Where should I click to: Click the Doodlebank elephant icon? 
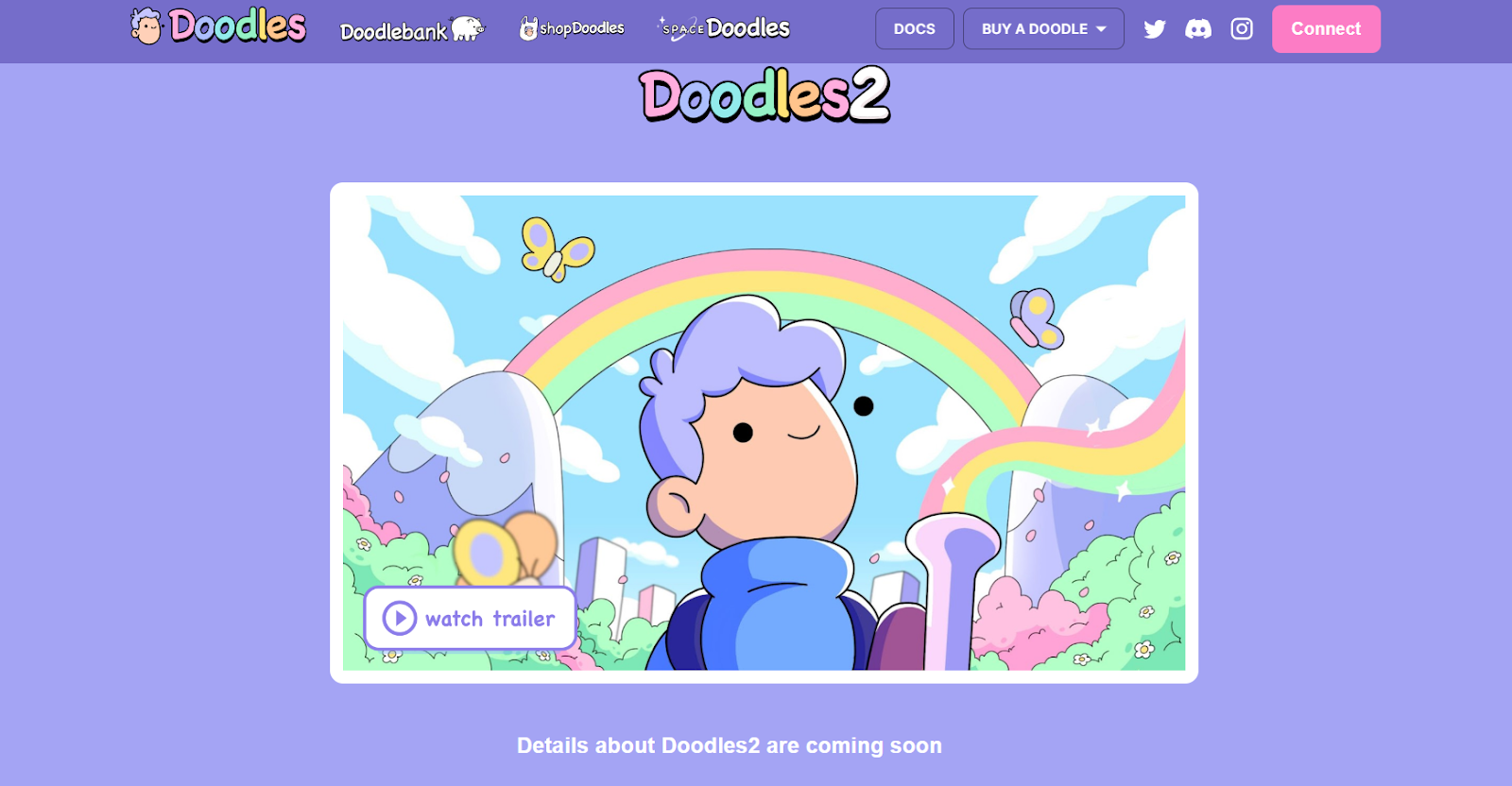point(468,28)
